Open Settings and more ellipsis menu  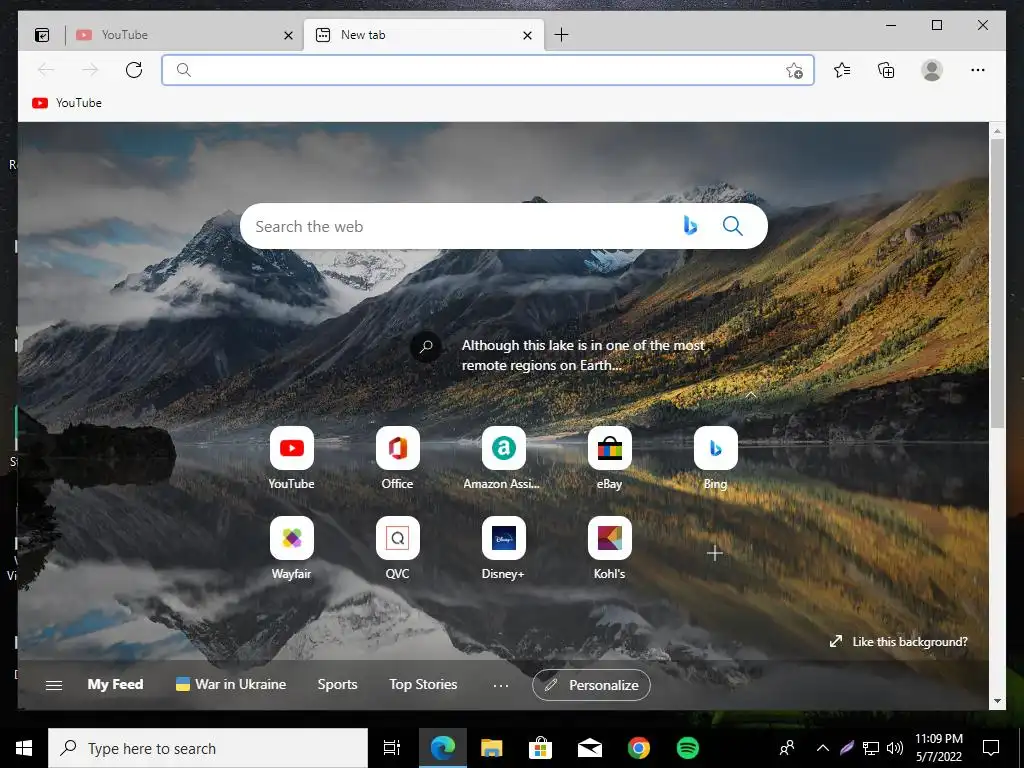[x=978, y=70]
